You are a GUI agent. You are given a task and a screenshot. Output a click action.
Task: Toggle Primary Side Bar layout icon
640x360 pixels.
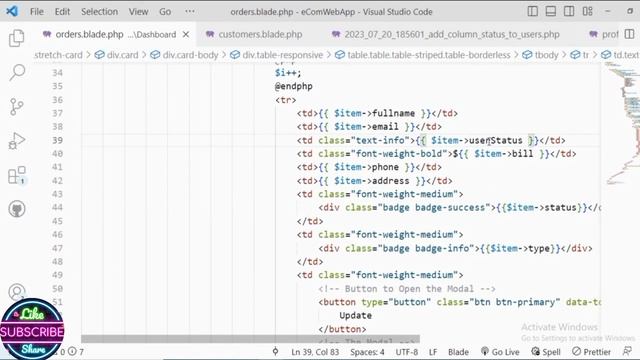pyautogui.click(x=533, y=11)
